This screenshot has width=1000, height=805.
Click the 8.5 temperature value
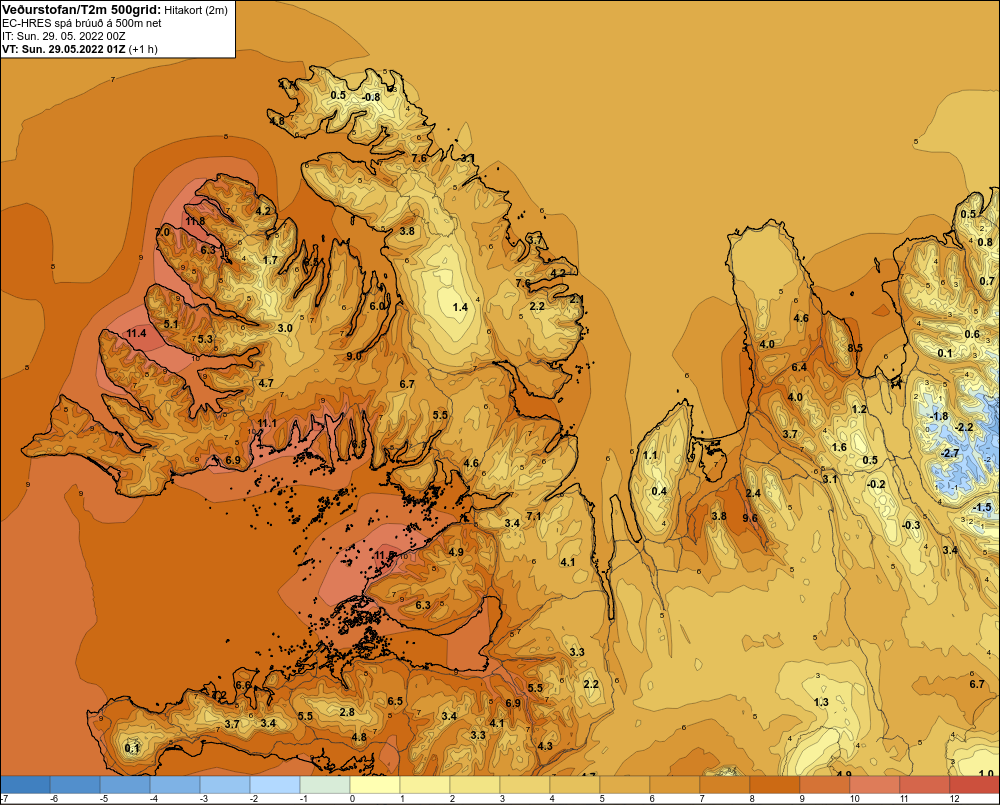click(x=855, y=348)
